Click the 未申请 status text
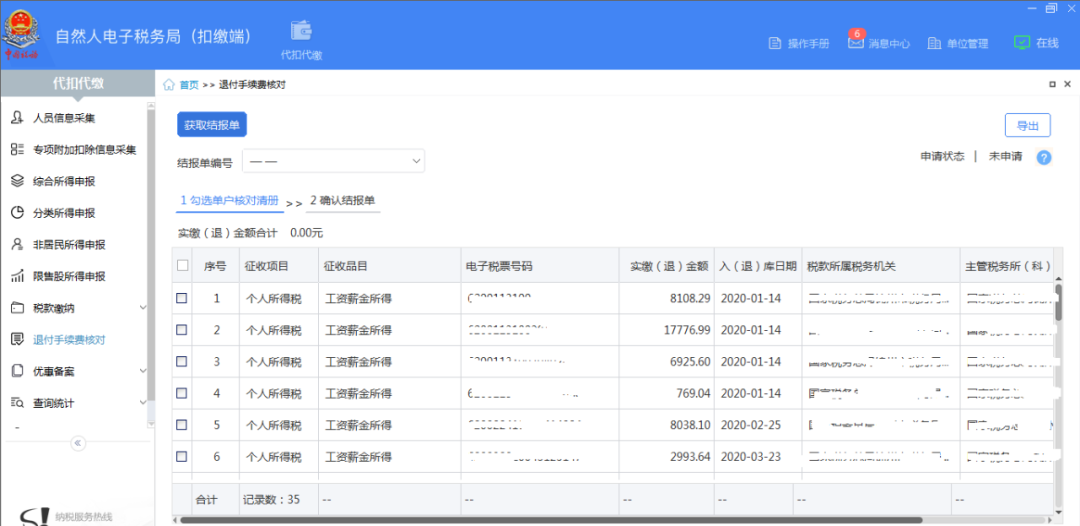The width and height of the screenshot is (1080, 526). point(1006,156)
